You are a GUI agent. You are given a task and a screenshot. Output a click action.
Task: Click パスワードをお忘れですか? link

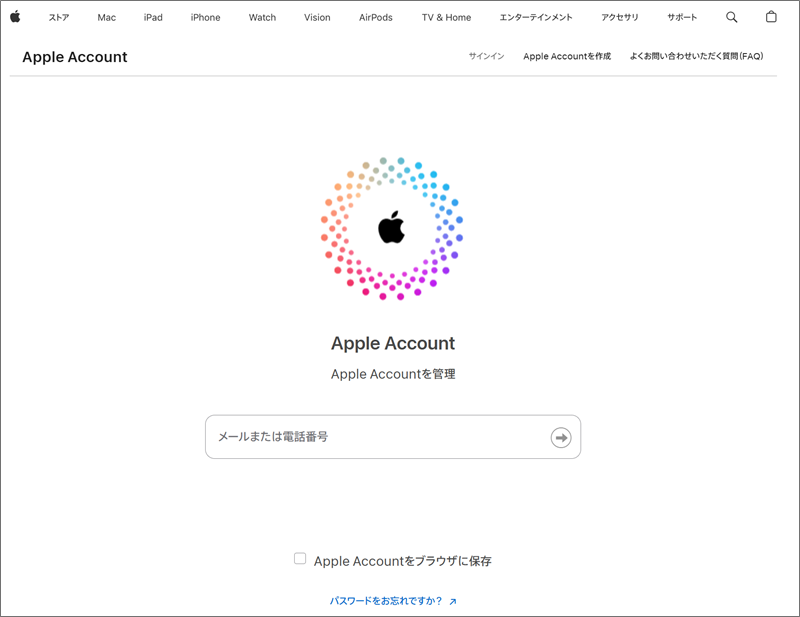coord(386,601)
